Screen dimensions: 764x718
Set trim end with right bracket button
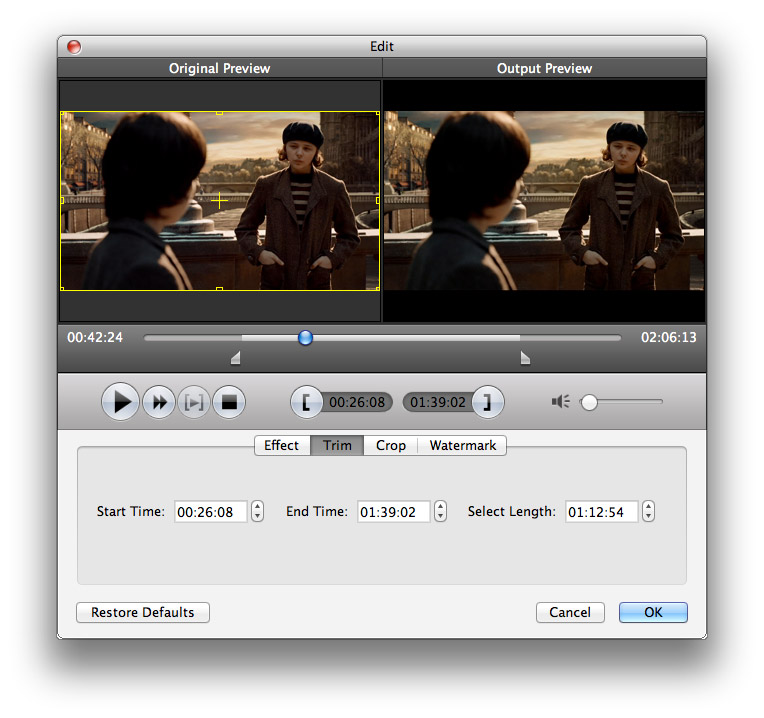pos(487,402)
